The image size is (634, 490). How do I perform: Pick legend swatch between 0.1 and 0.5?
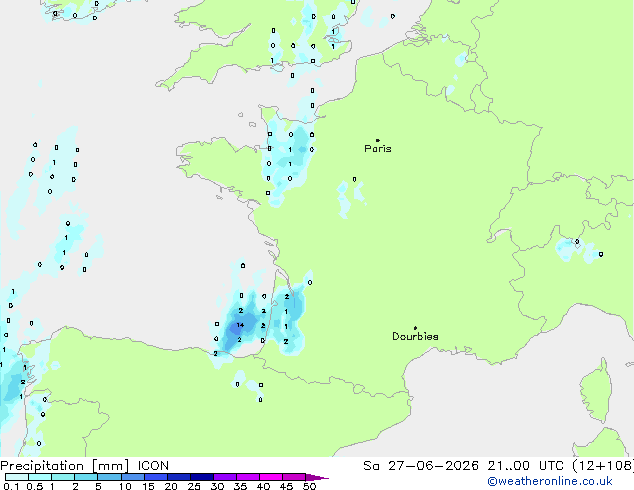coord(17,477)
